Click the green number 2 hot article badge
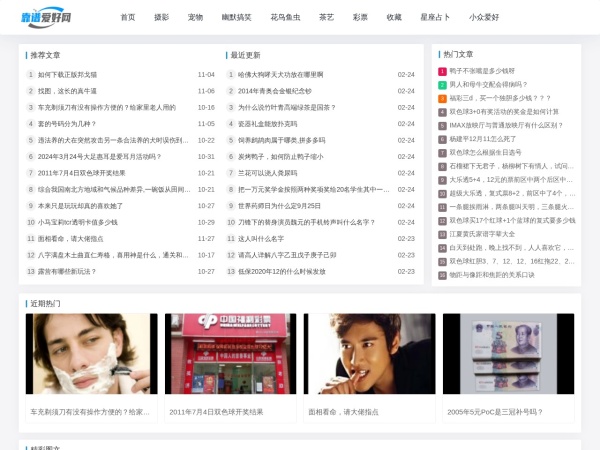Screen dimensions: 600x450 point(442,85)
